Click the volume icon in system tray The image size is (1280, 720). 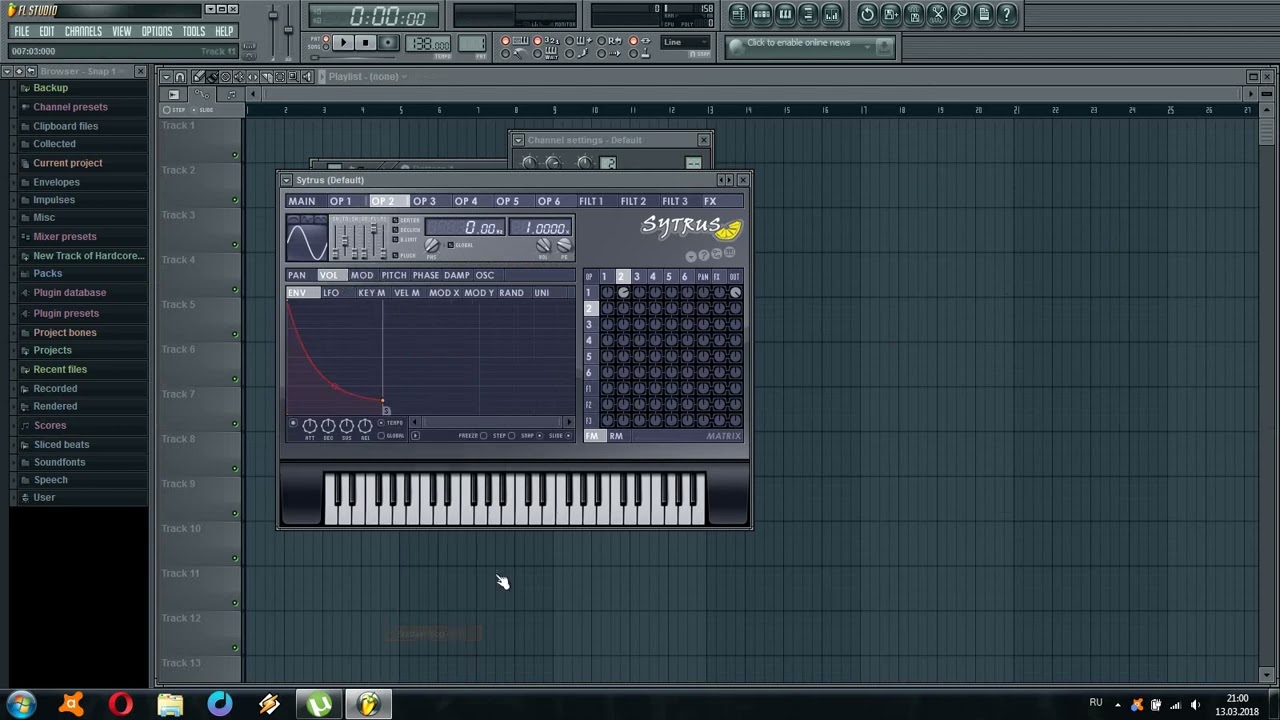coord(1195,705)
